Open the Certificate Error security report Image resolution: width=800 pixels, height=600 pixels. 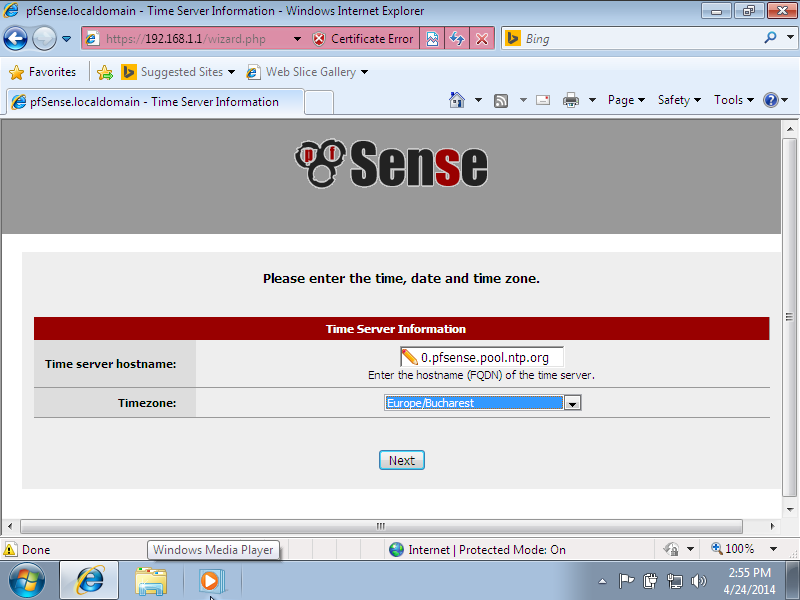(x=363, y=39)
